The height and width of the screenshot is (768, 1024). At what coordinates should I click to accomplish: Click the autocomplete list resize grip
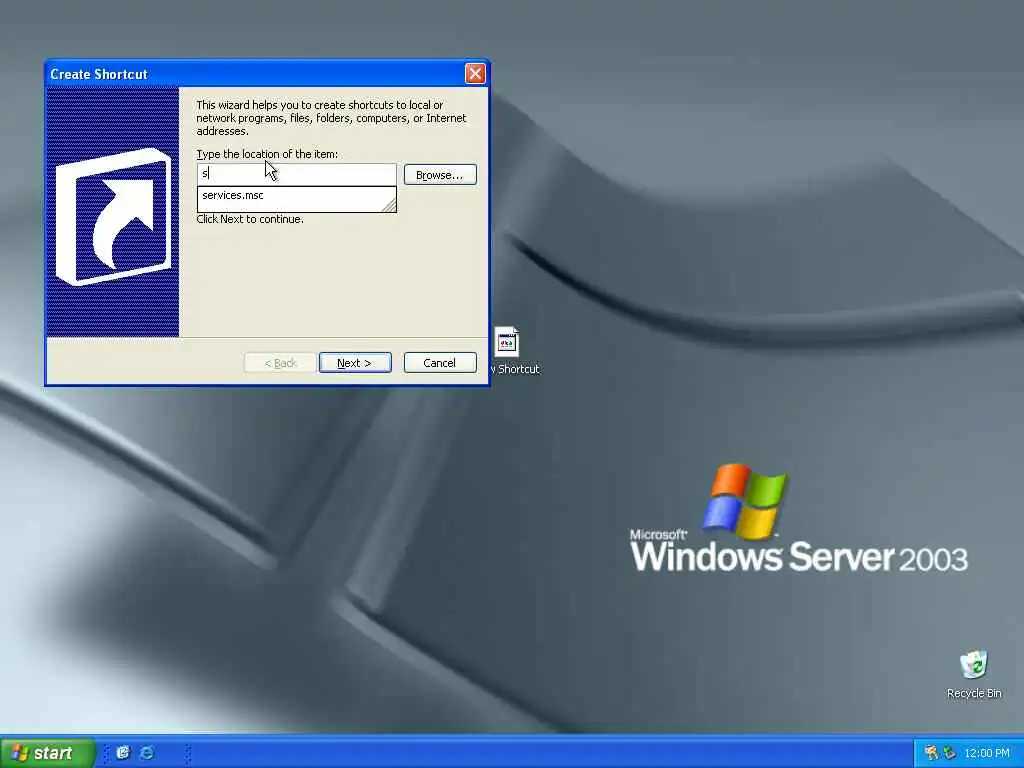point(389,205)
